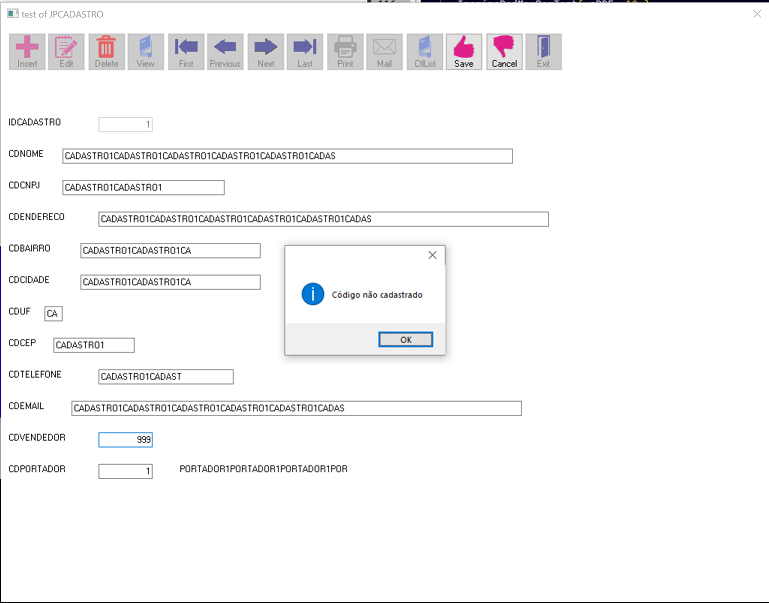The image size is (769, 603).
Task: Close the test of JPCADASTRO window
Action: pos(757,14)
